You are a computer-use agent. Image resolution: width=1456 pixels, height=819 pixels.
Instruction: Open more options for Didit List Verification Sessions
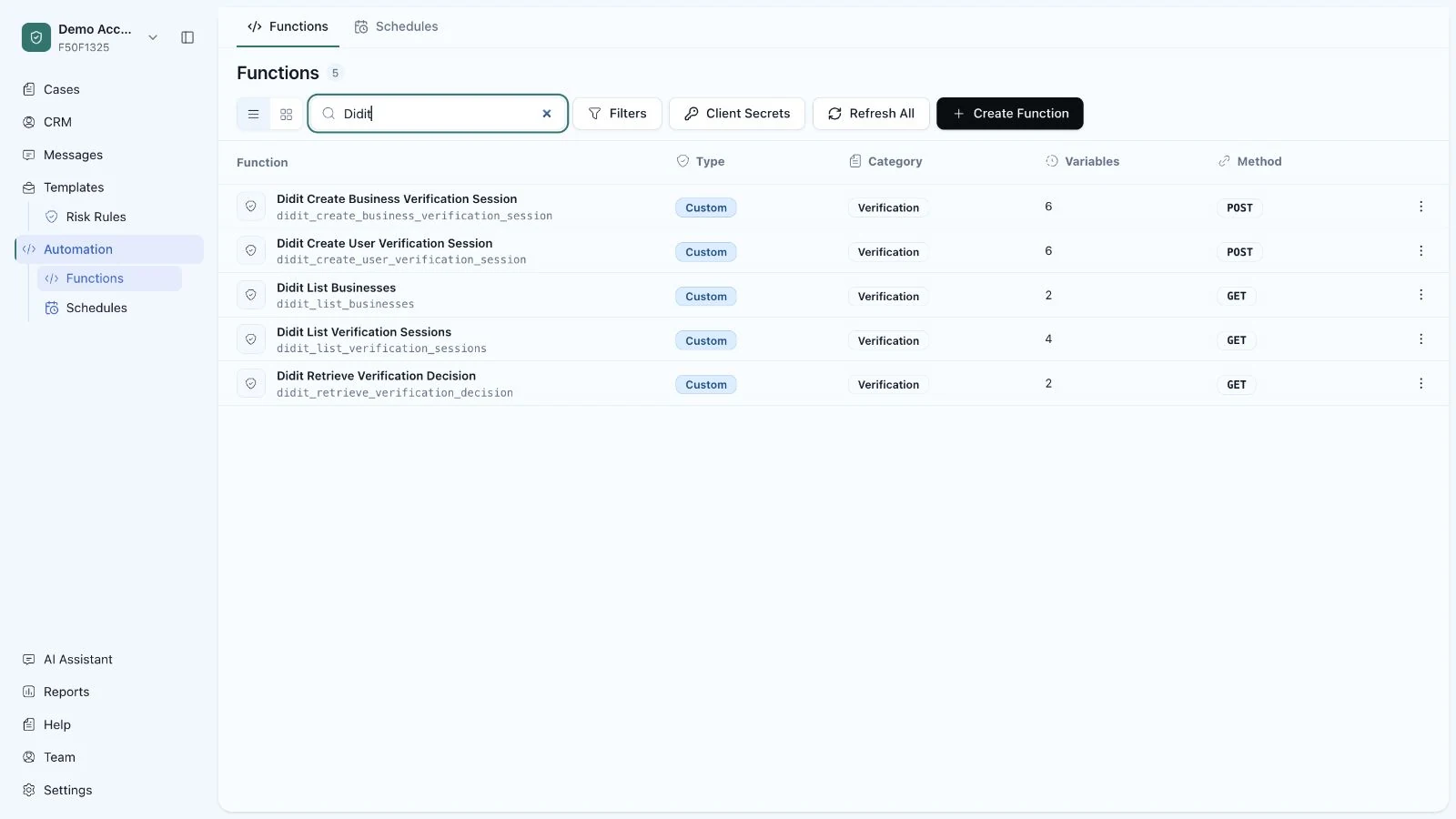[x=1421, y=339]
